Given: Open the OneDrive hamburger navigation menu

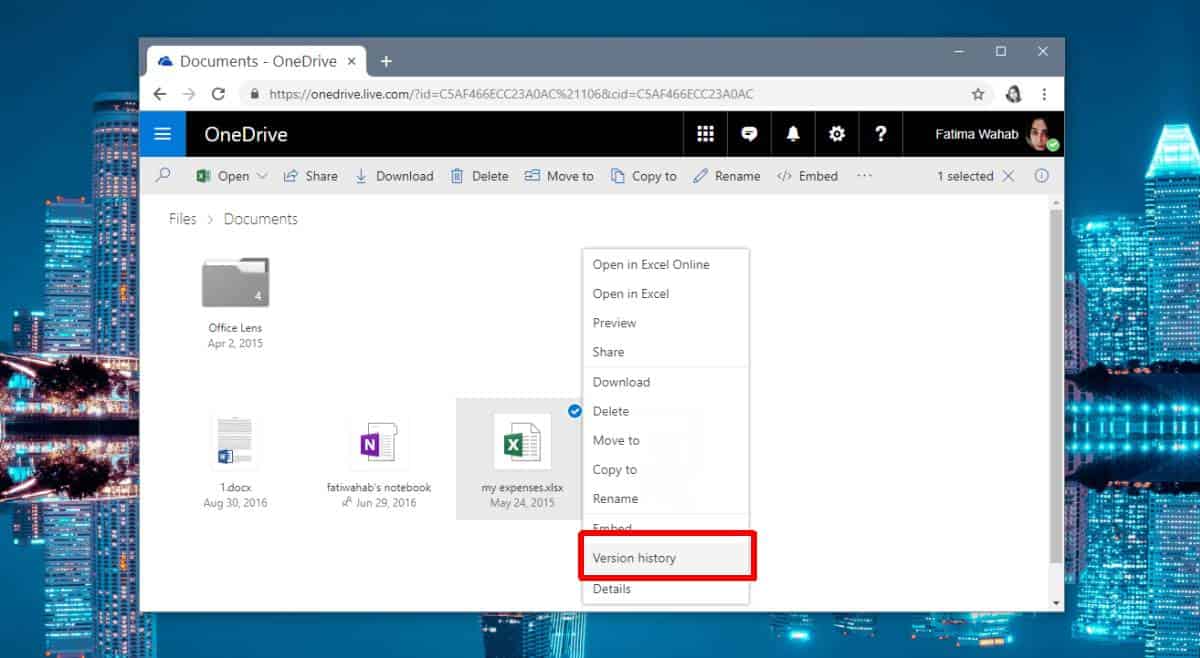Looking at the screenshot, I should [162, 134].
